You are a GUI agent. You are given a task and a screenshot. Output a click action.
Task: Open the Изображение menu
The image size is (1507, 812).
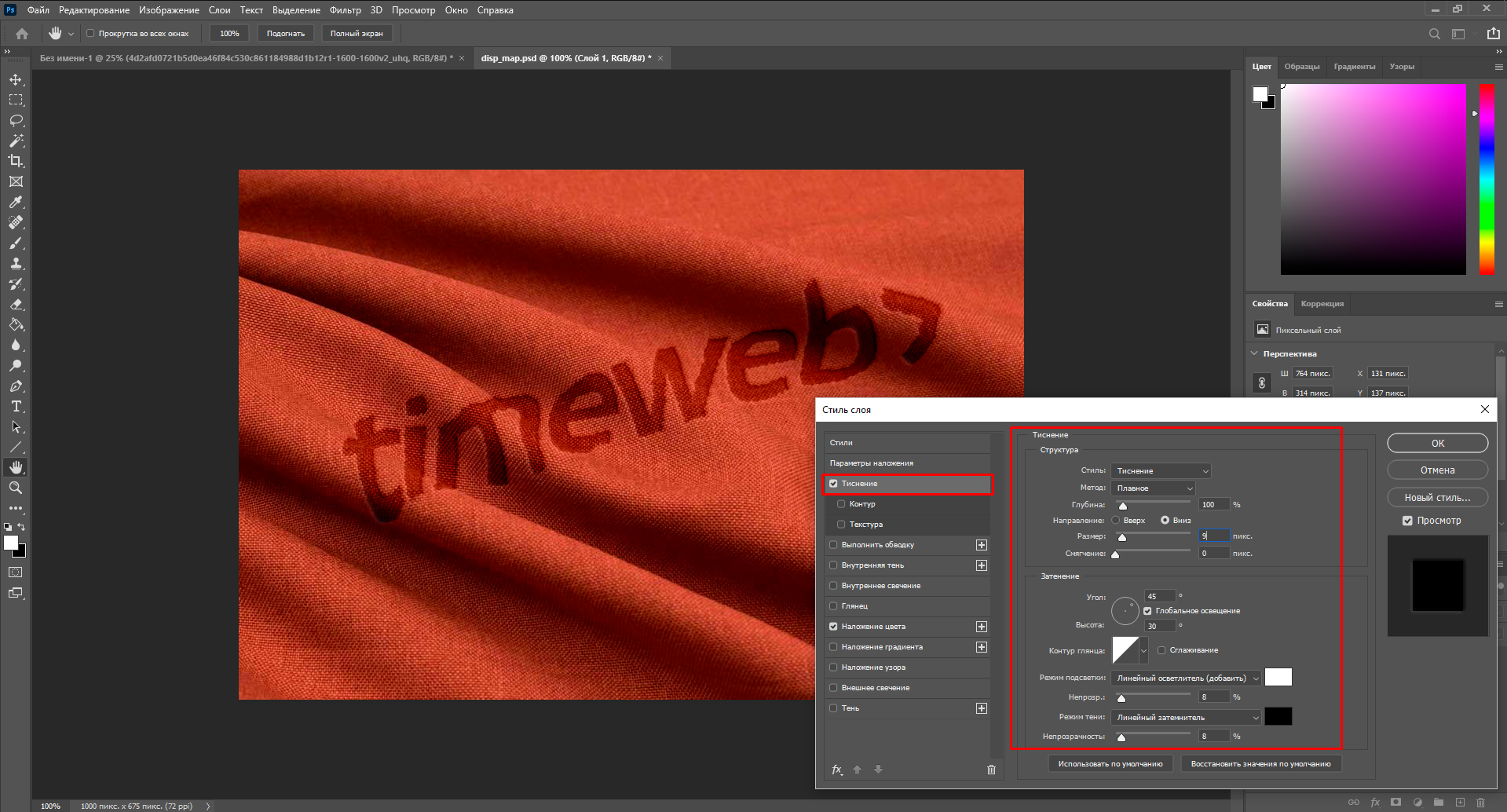[x=169, y=10]
